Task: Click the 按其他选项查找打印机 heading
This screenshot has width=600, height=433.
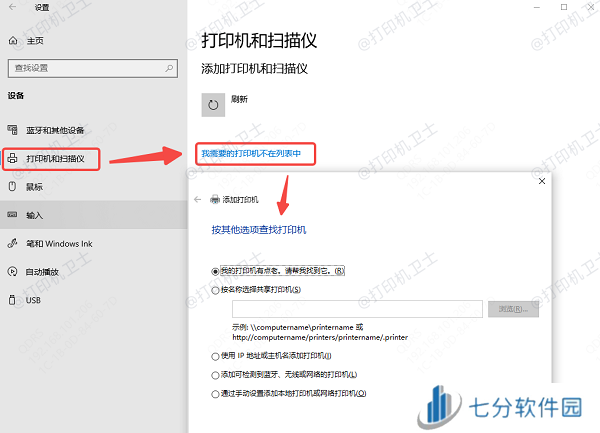Action: click(259, 230)
